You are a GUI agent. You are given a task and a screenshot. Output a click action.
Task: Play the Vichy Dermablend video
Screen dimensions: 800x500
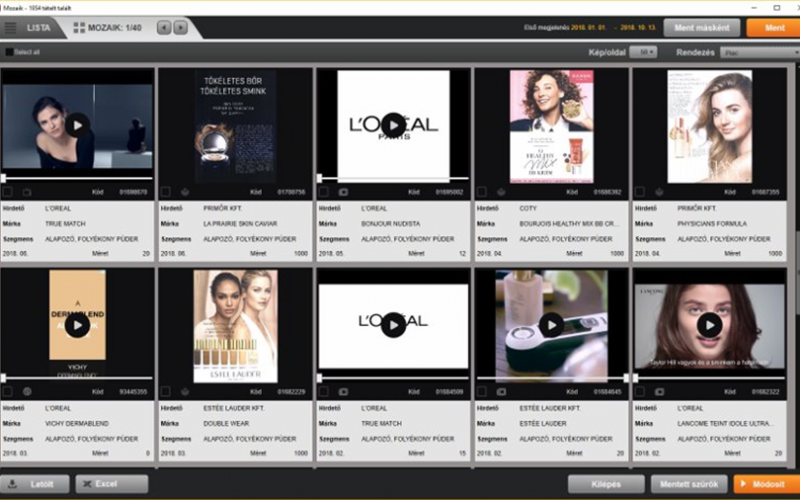[78, 325]
